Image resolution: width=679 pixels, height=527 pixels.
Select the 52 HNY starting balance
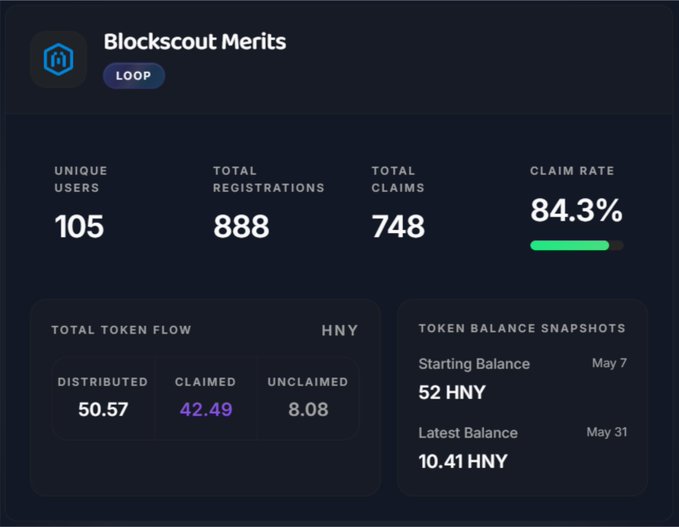click(x=452, y=393)
